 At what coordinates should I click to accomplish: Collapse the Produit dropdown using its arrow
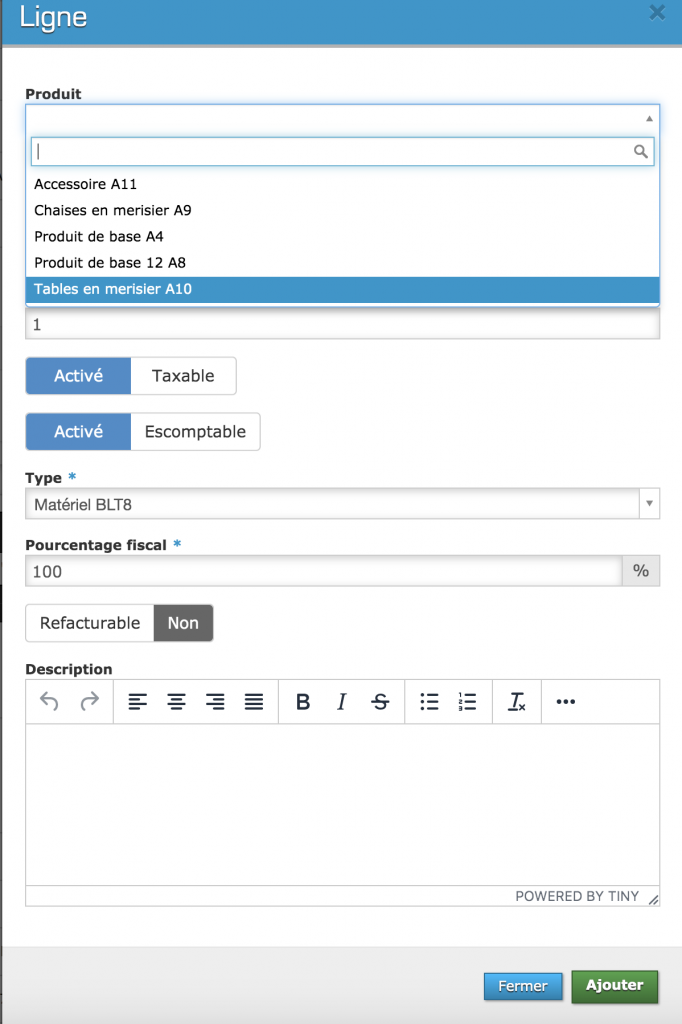click(648, 118)
